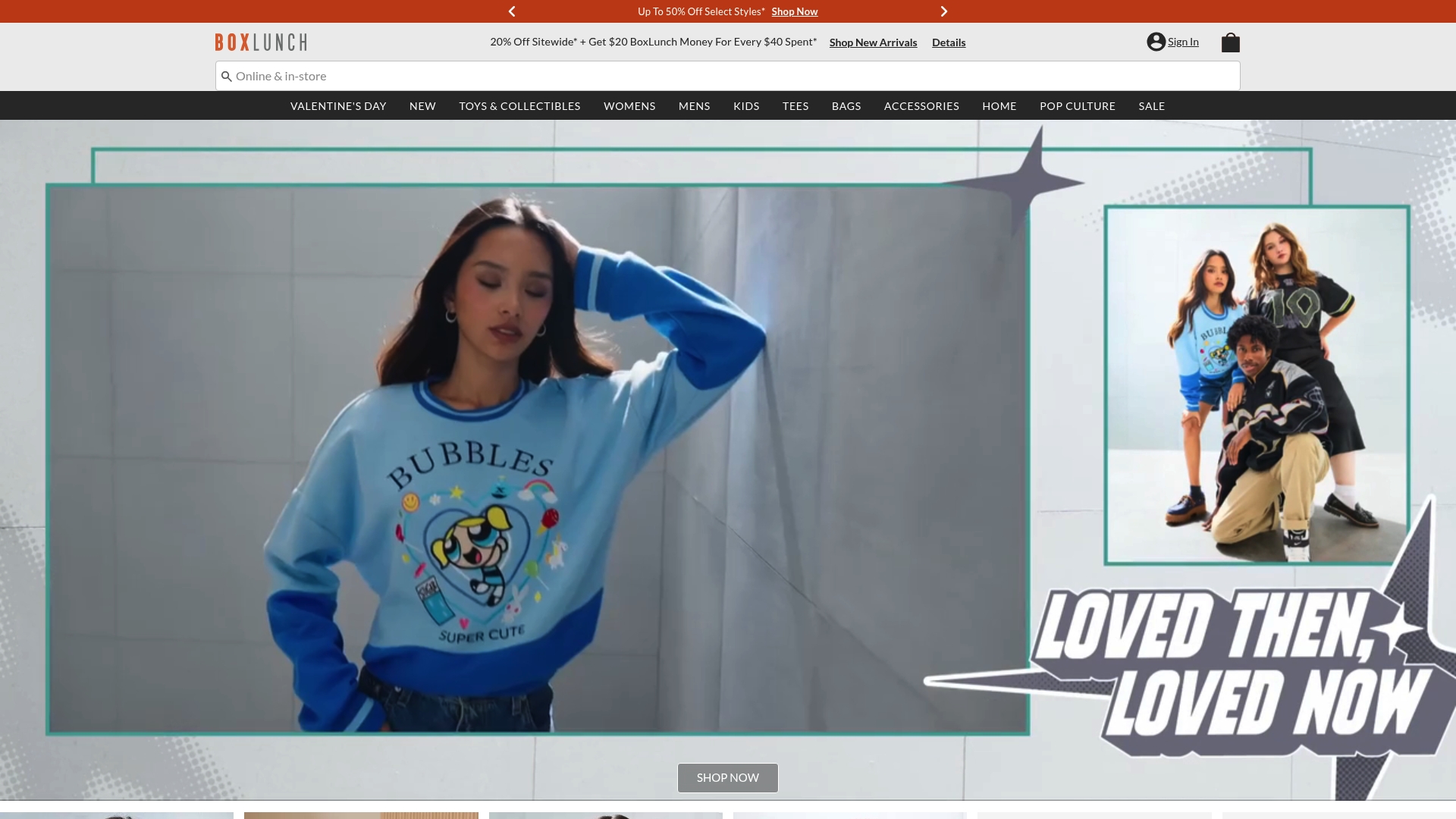The height and width of the screenshot is (819, 1456).
Task: Open the Home menu item
Action: point(999,106)
